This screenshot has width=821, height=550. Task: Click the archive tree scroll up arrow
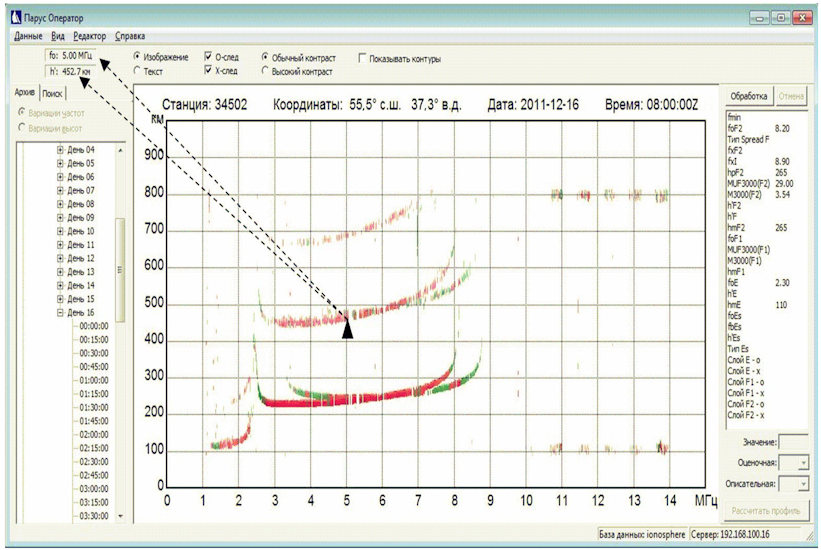pos(120,150)
